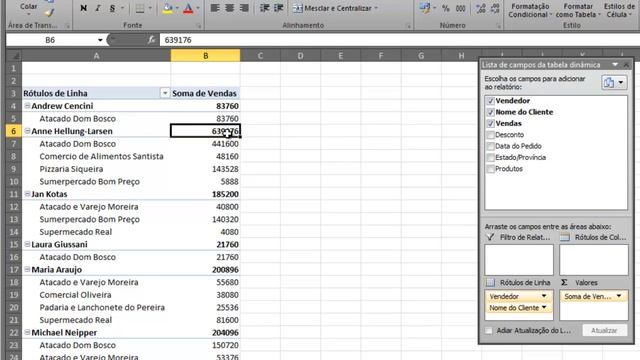Select the row 11 header

pos(13,194)
